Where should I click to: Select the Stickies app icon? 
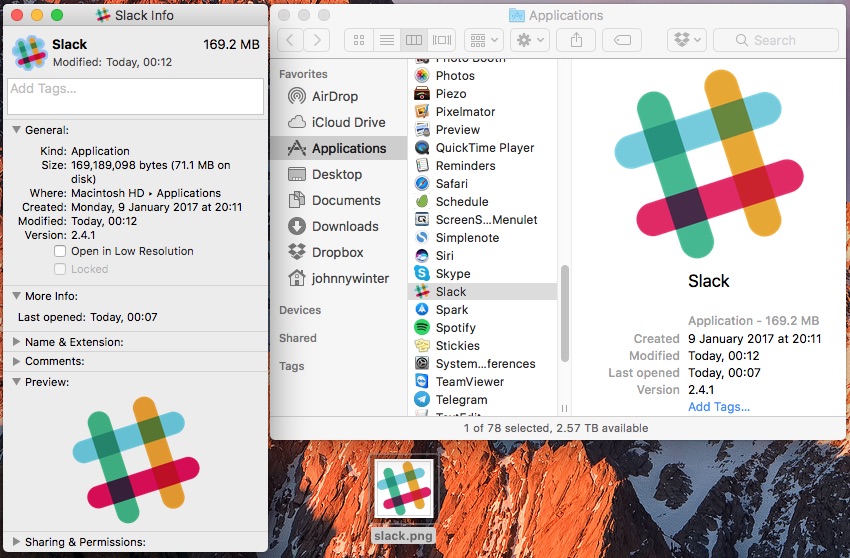tap(422, 345)
